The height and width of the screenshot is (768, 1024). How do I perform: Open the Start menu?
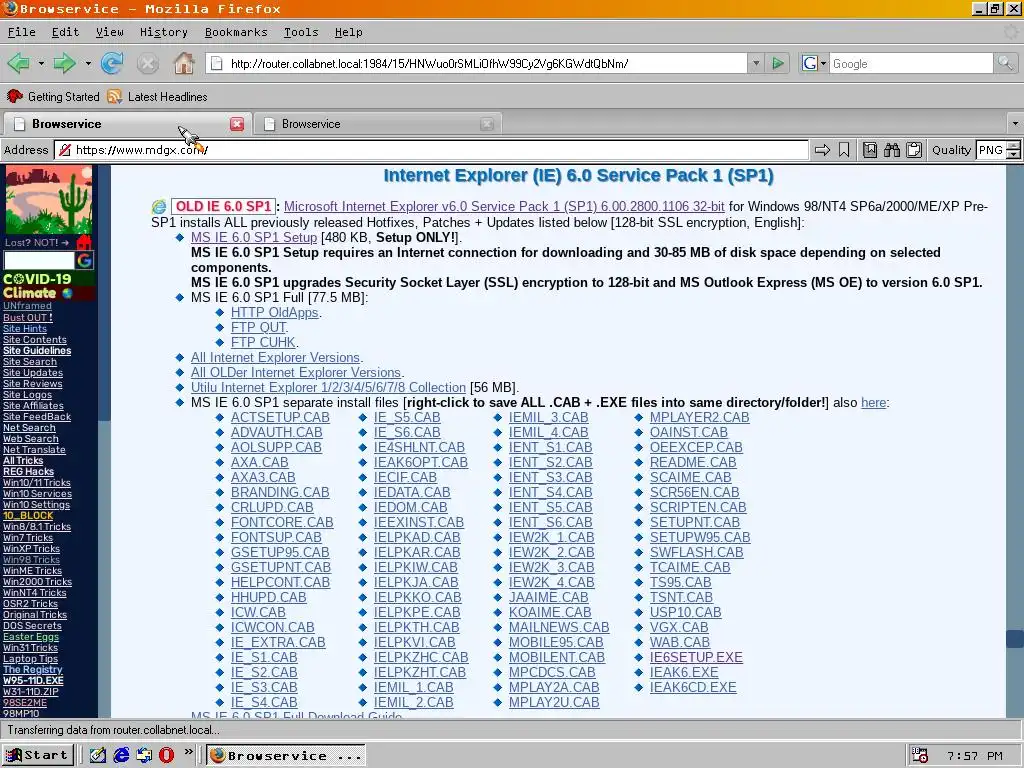point(38,755)
